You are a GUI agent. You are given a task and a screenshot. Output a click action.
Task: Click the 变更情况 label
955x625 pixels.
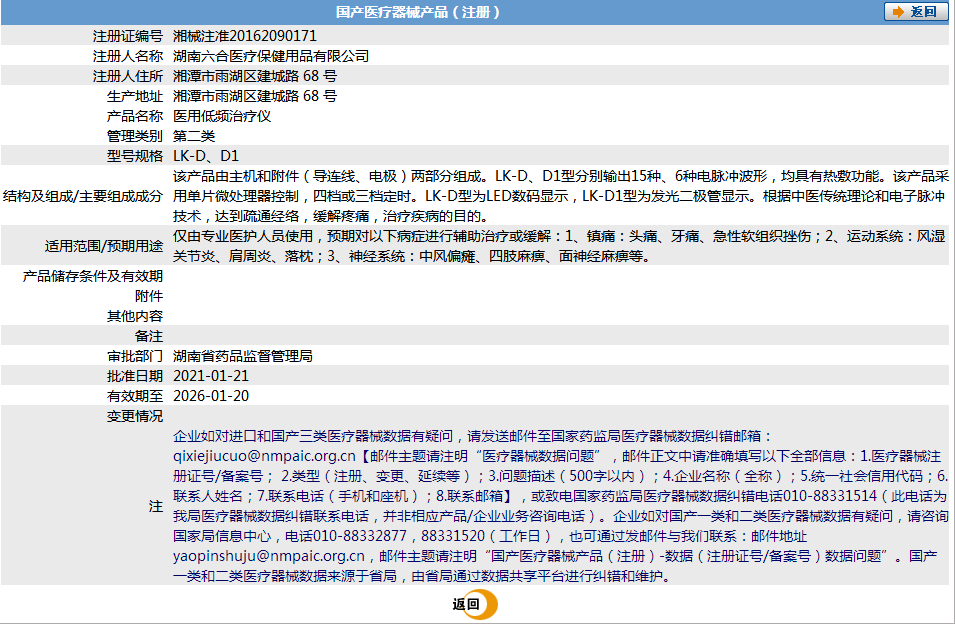point(135,416)
